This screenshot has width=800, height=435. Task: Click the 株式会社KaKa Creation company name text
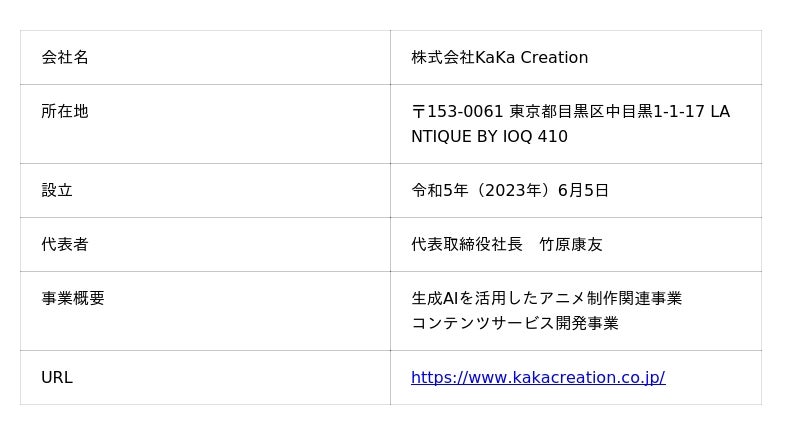[499, 57]
